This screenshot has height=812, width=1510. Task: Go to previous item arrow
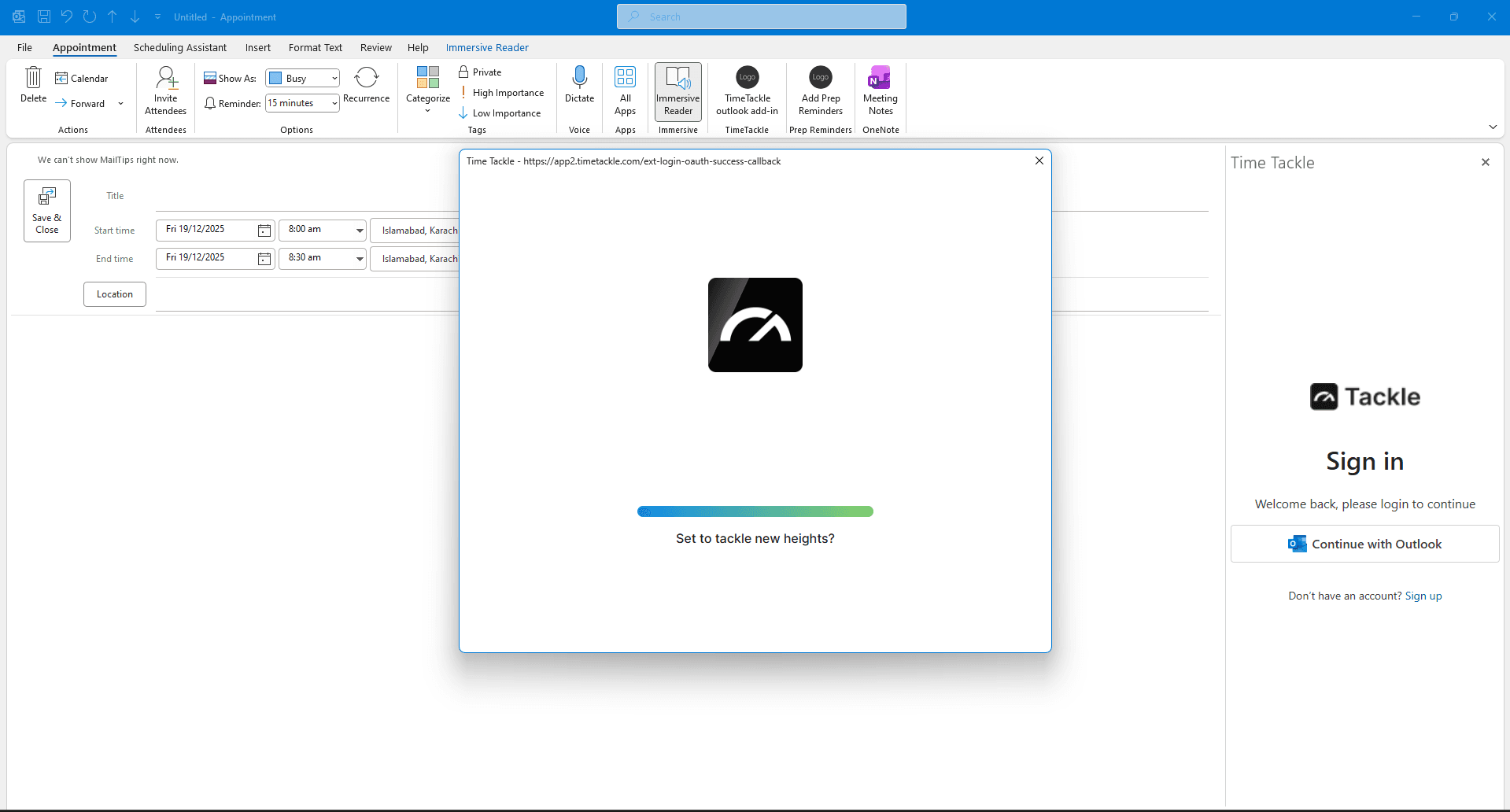(x=113, y=17)
